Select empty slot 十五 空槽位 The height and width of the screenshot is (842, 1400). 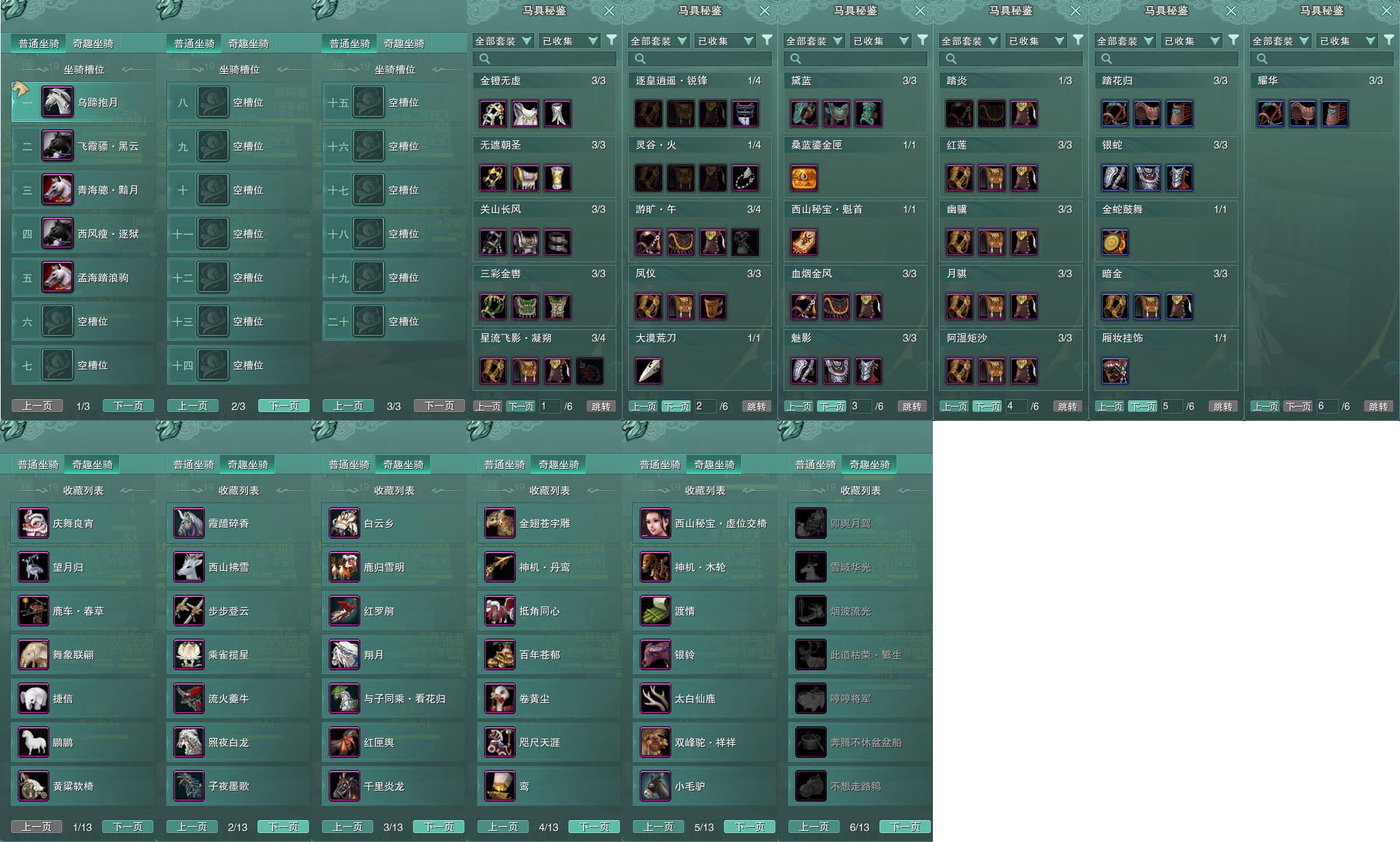(394, 102)
